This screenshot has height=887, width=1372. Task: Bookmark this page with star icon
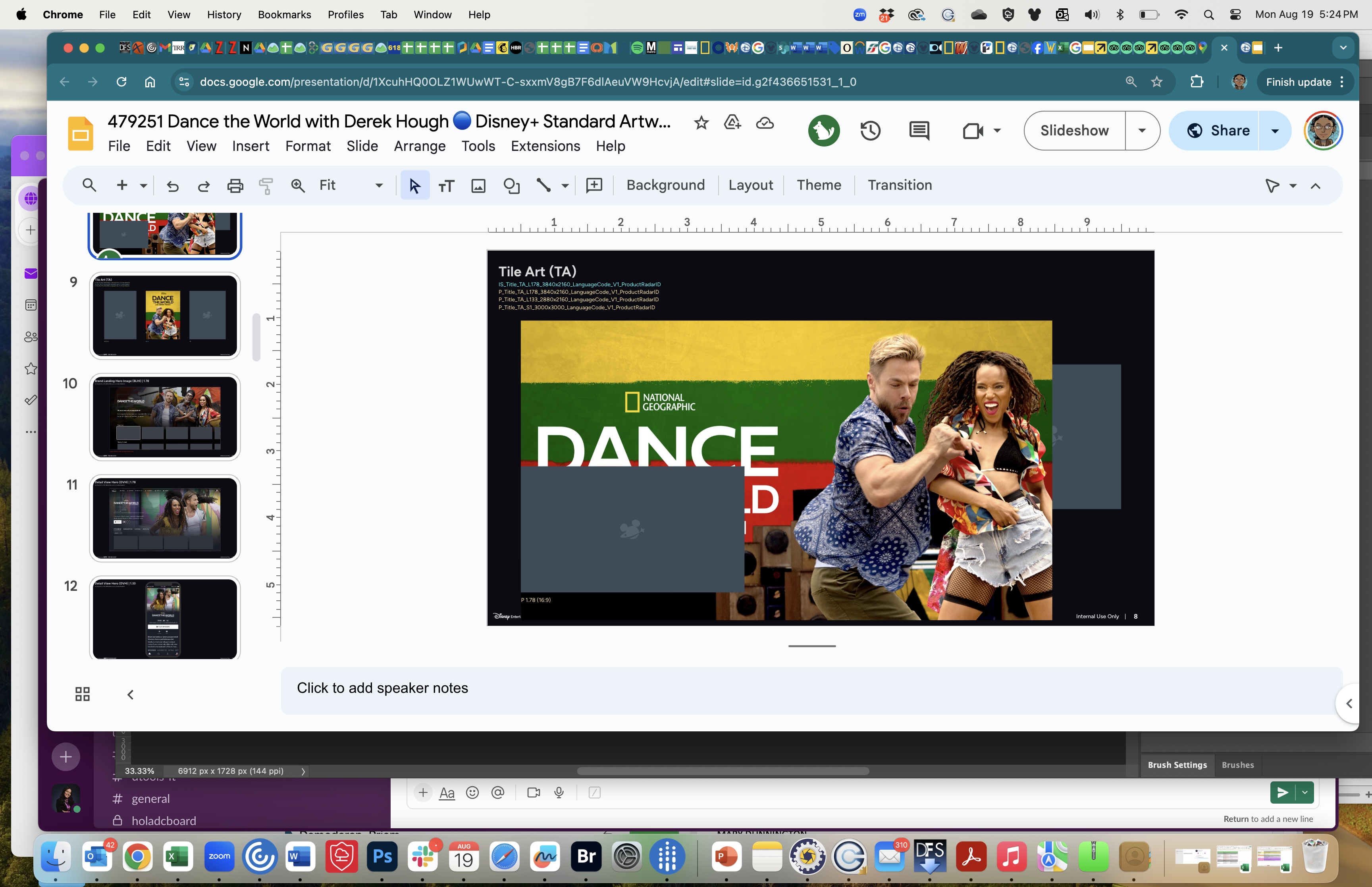[x=1157, y=82]
